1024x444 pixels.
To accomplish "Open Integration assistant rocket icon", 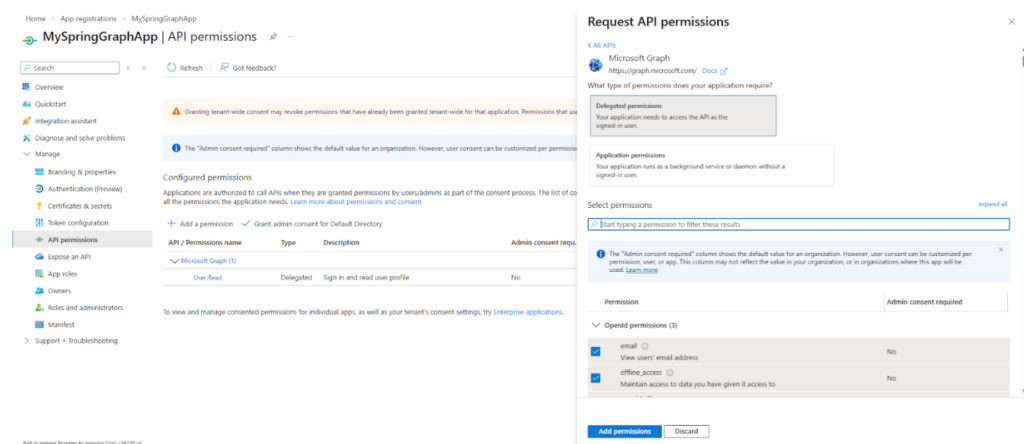I will 26,121.
